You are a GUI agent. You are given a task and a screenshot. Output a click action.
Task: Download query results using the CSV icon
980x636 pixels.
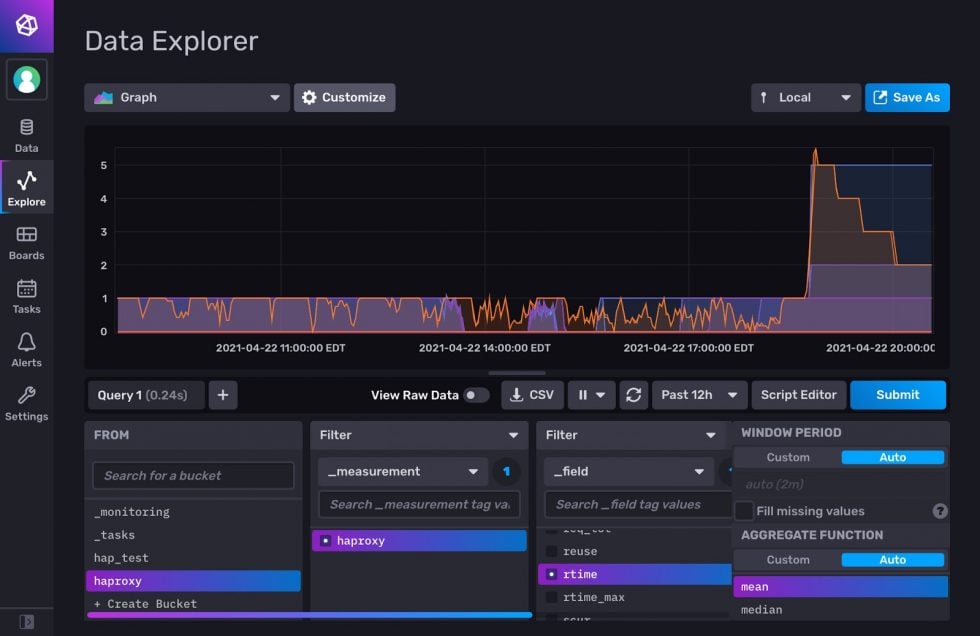[531, 395]
